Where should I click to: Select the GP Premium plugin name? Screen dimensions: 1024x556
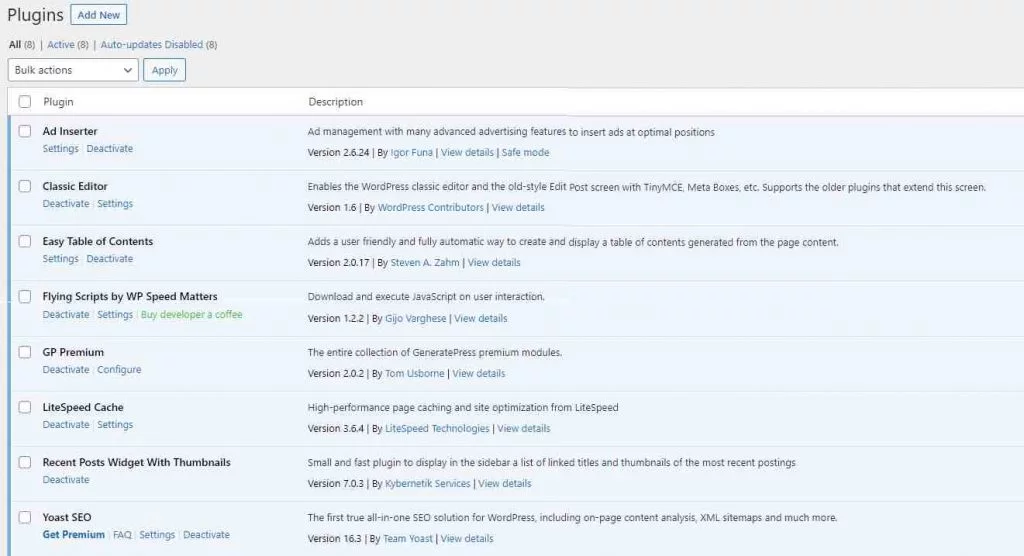pyautogui.click(x=73, y=352)
